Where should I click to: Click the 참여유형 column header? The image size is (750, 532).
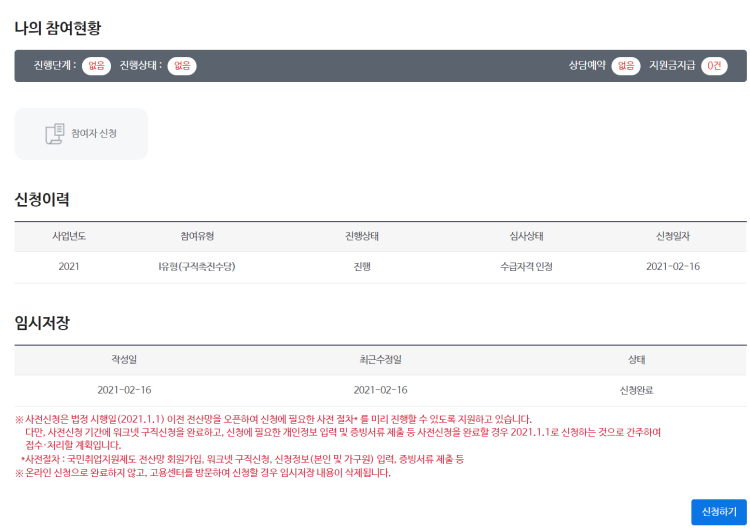point(197,236)
